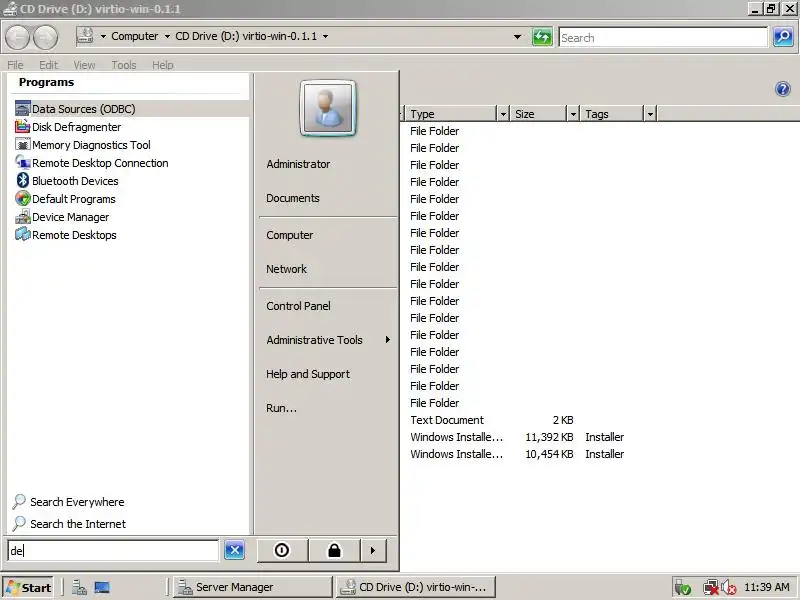800x600 pixels.
Task: Select CD Drive taskbar button
Action: (x=416, y=587)
